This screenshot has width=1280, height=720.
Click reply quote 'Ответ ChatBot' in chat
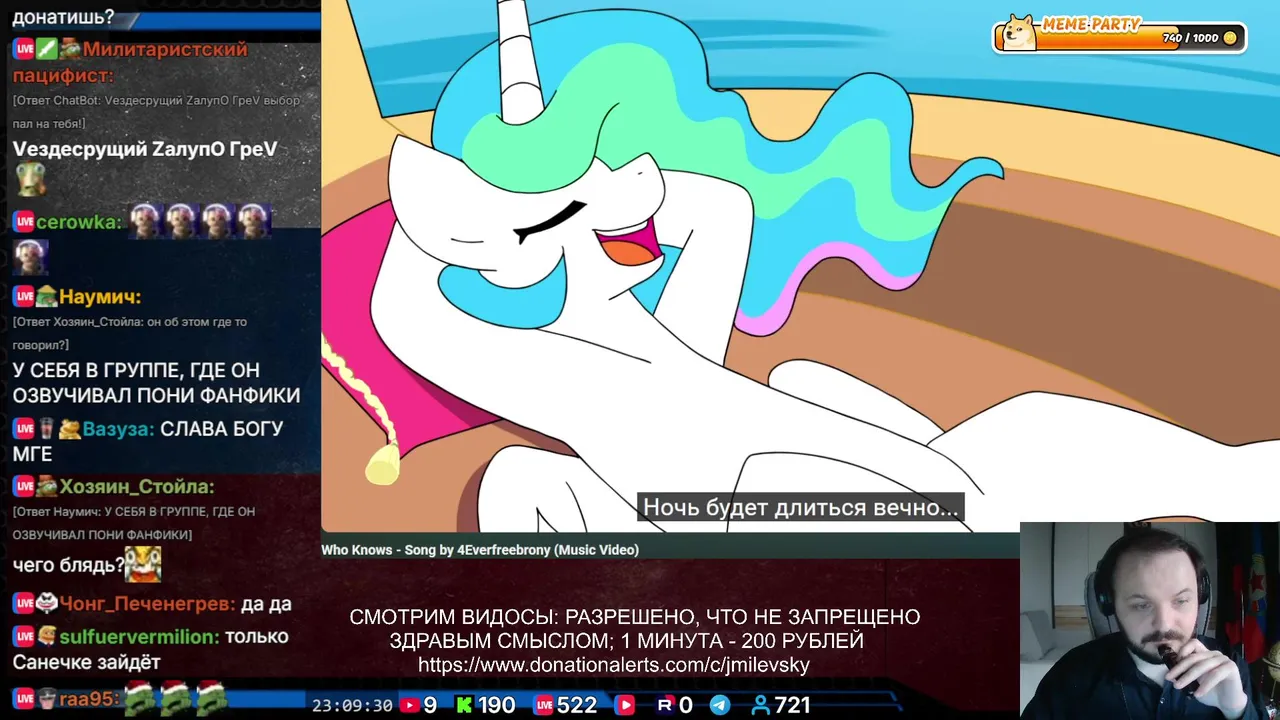(156, 111)
